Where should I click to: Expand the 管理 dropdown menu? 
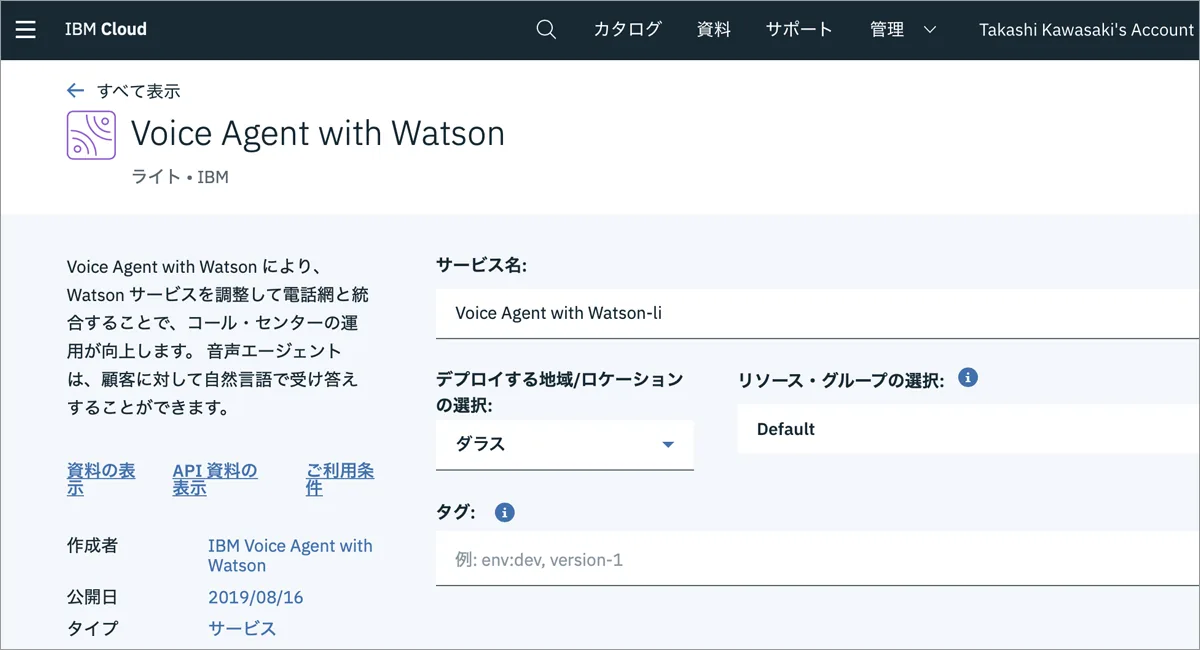[903, 30]
